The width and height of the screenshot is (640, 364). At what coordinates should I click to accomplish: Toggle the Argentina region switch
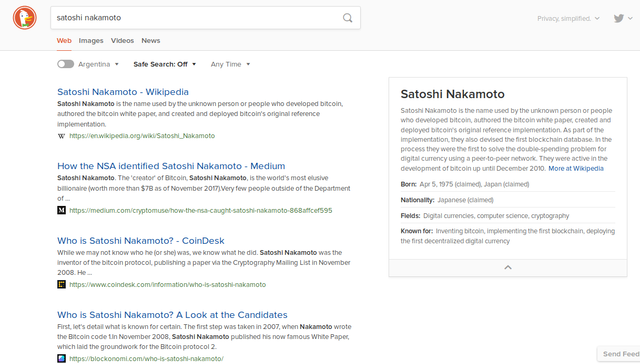(x=65, y=64)
